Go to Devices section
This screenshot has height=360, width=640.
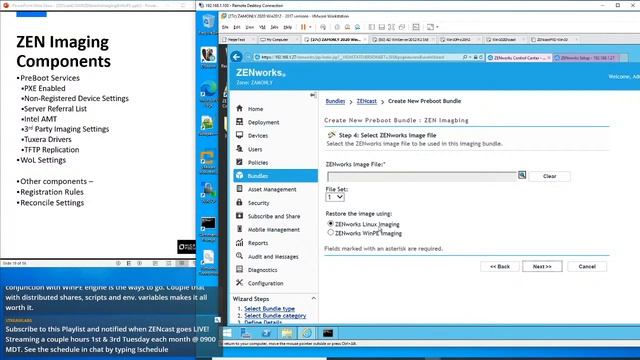(258, 136)
